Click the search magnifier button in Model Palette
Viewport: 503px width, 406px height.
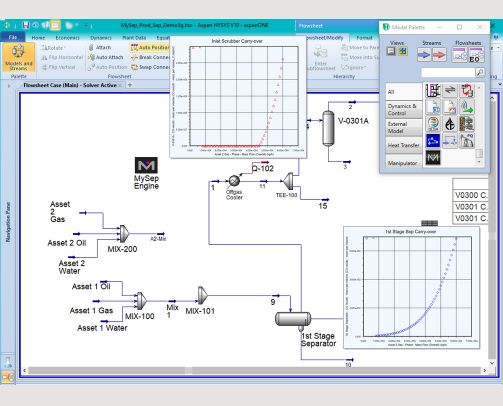pos(479,72)
